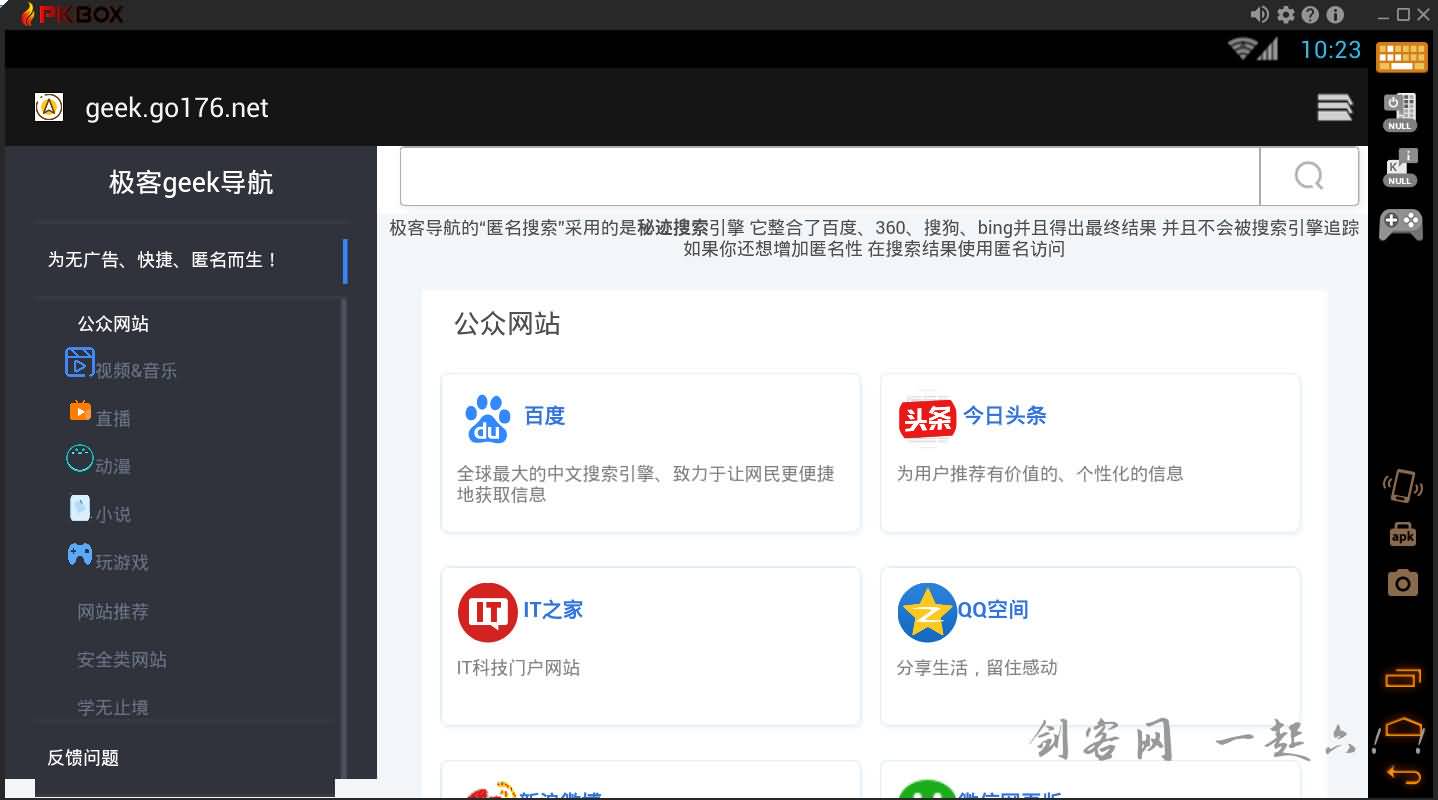Open the QQ空间 link

tap(993, 610)
